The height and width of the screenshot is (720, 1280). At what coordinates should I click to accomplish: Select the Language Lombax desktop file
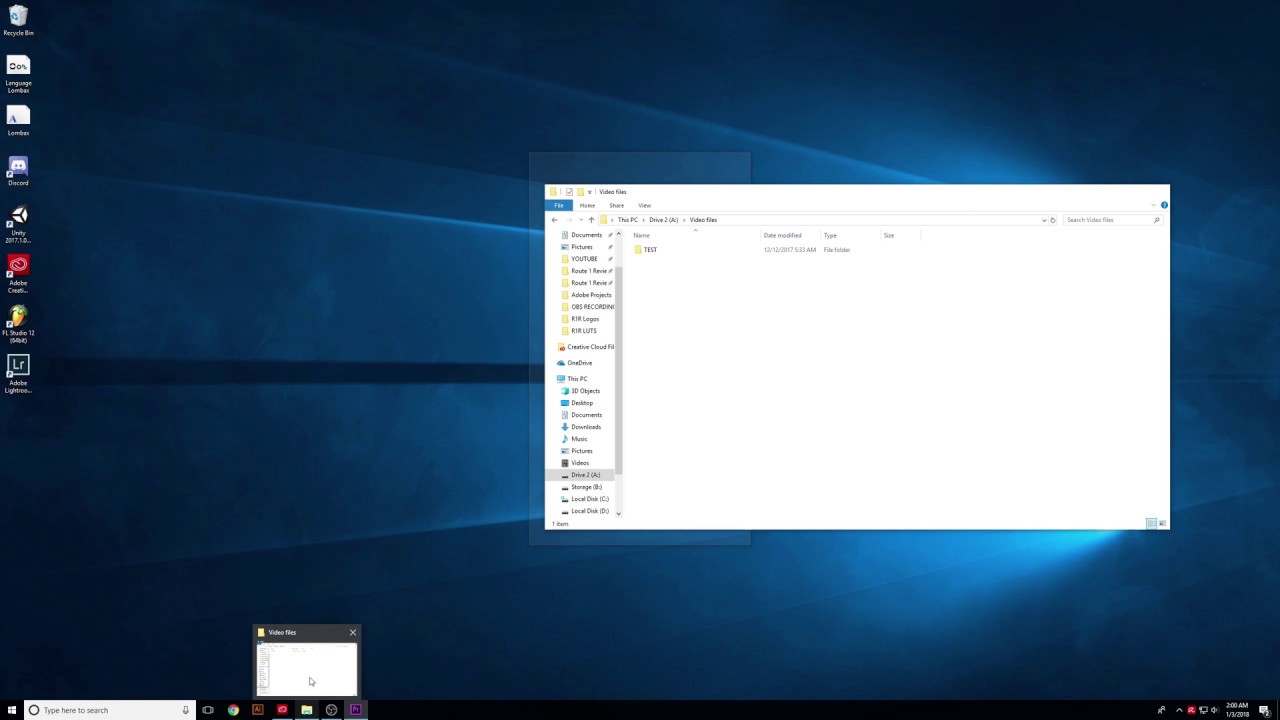[18, 74]
